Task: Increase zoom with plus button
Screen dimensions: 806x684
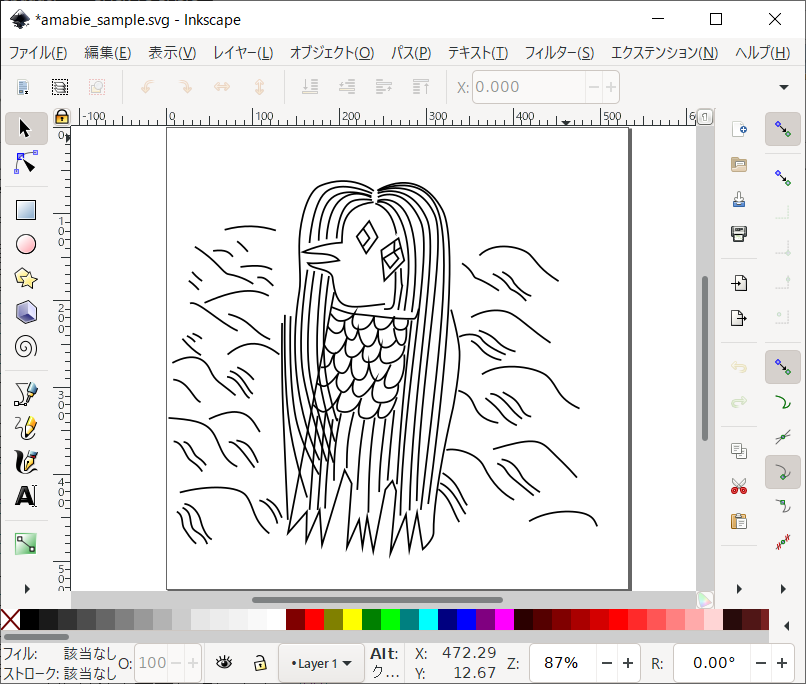Action: pos(628,663)
